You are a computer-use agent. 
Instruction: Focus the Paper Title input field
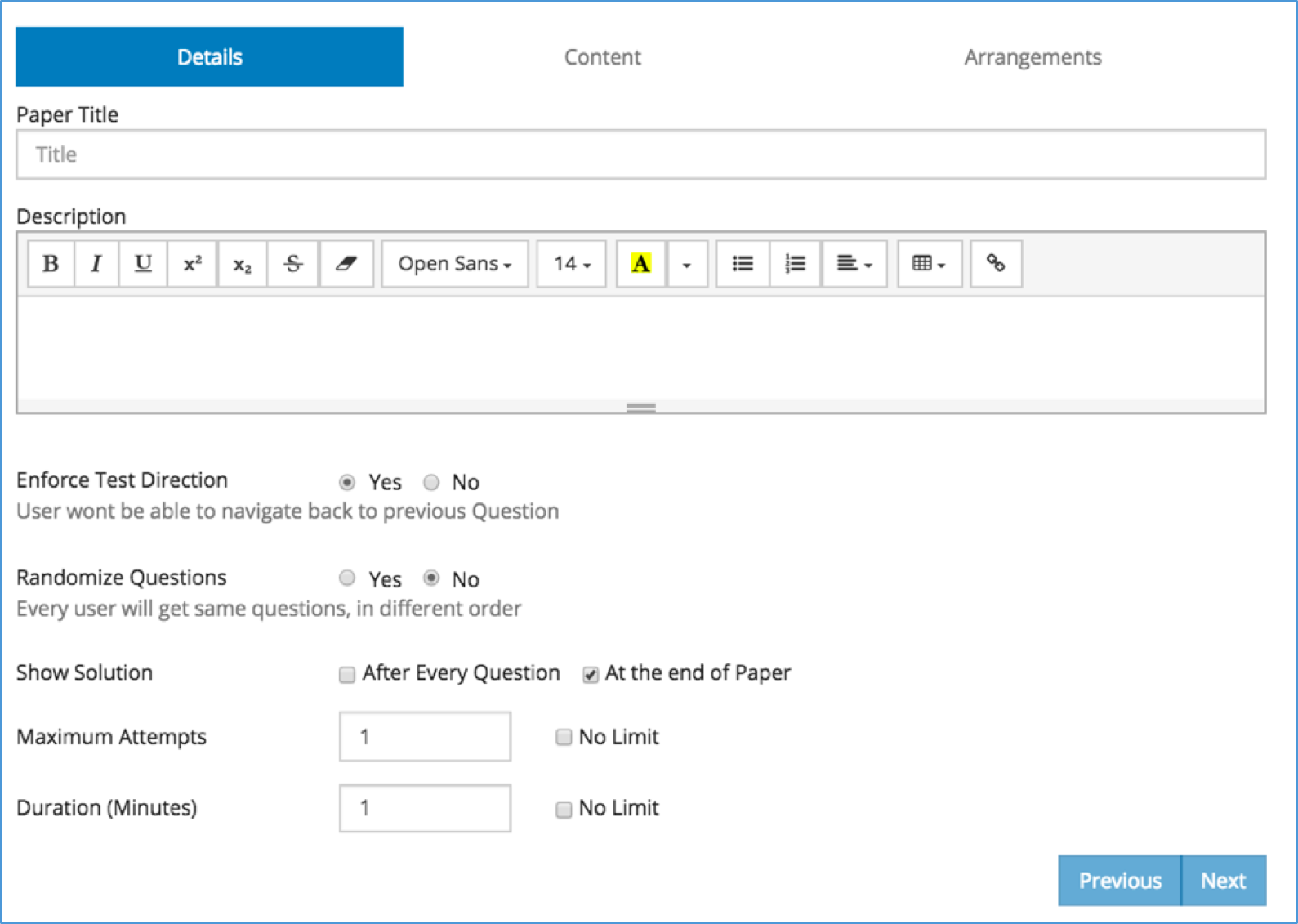(x=641, y=154)
